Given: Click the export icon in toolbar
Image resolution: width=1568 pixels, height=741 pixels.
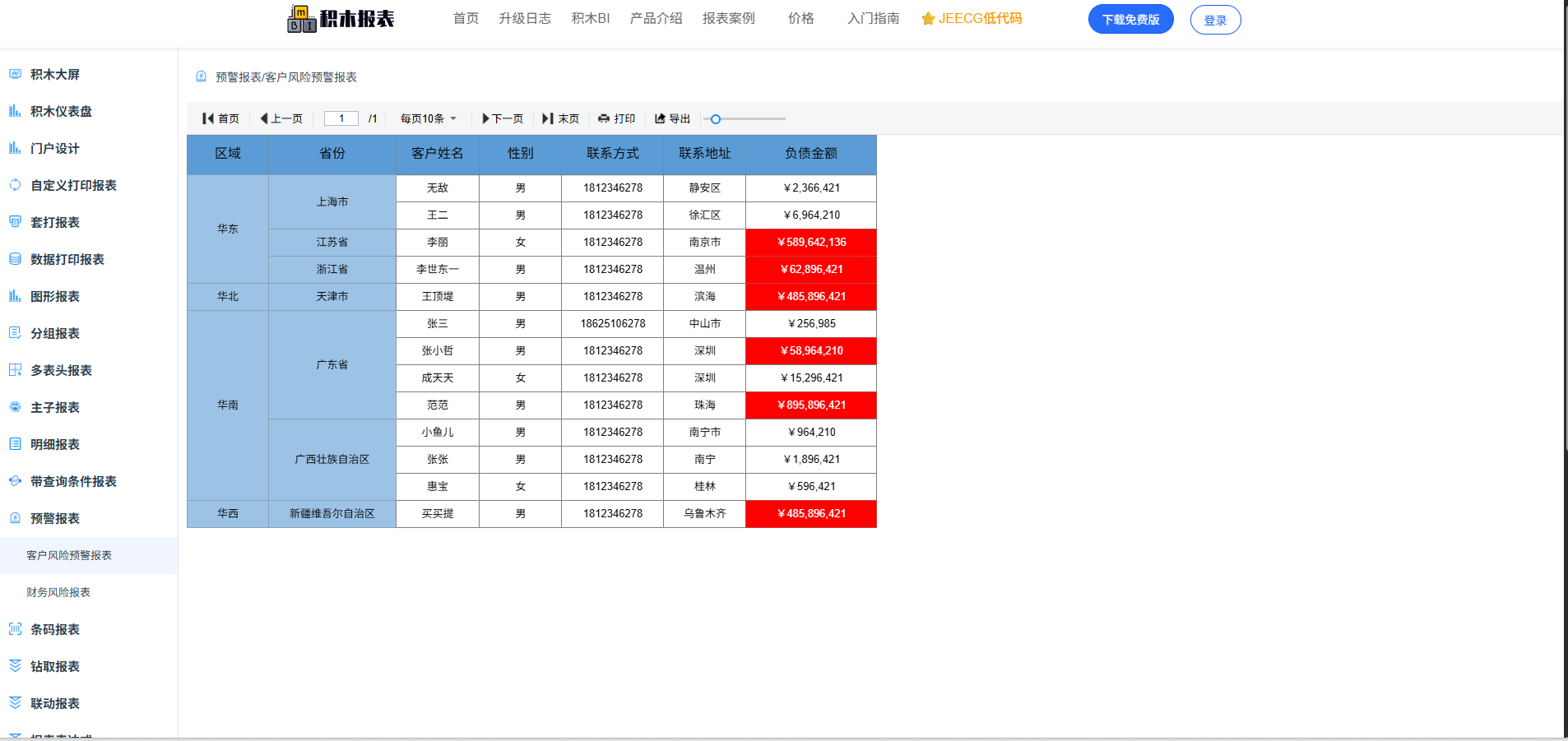Looking at the screenshot, I should (660, 118).
